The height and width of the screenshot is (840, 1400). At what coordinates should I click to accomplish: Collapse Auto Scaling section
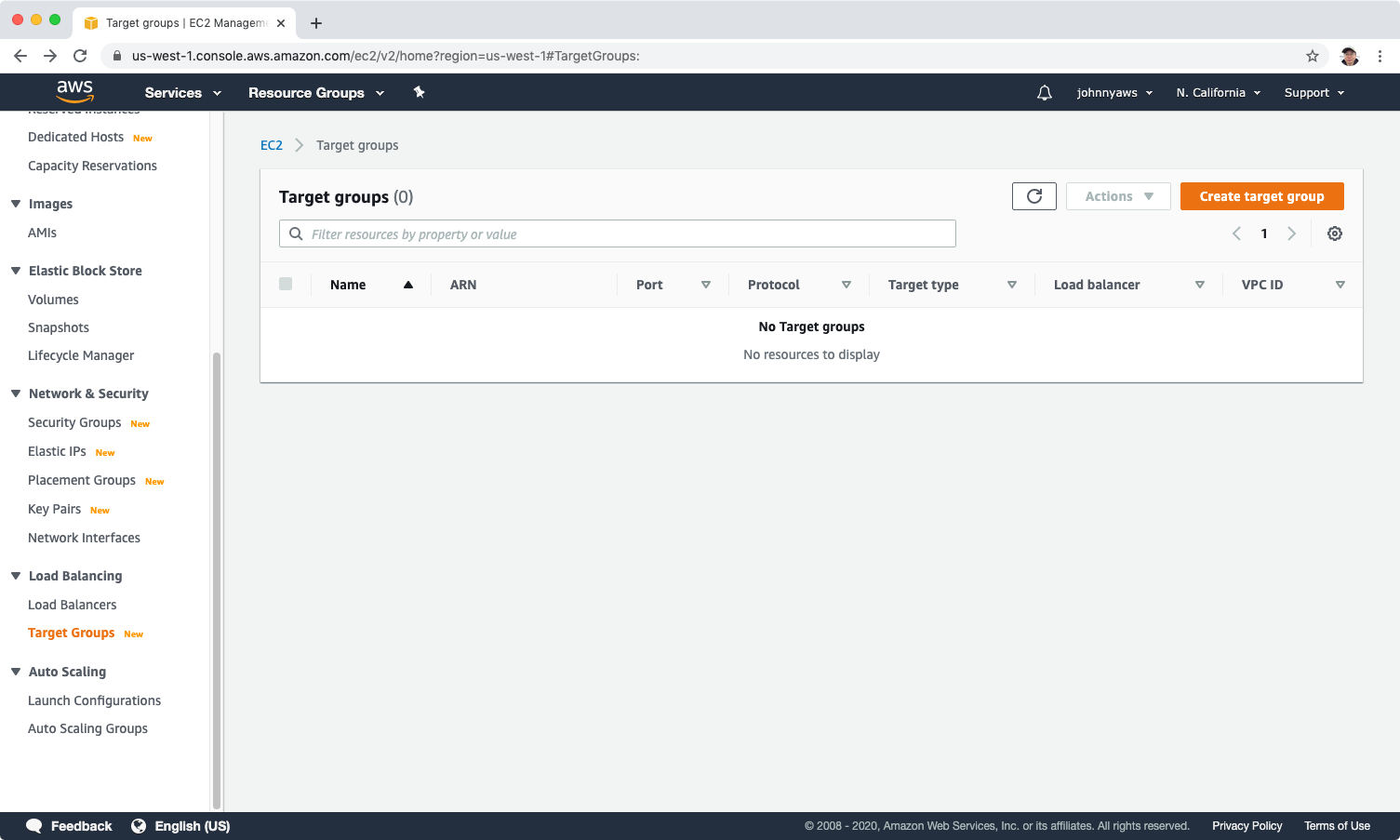16,672
